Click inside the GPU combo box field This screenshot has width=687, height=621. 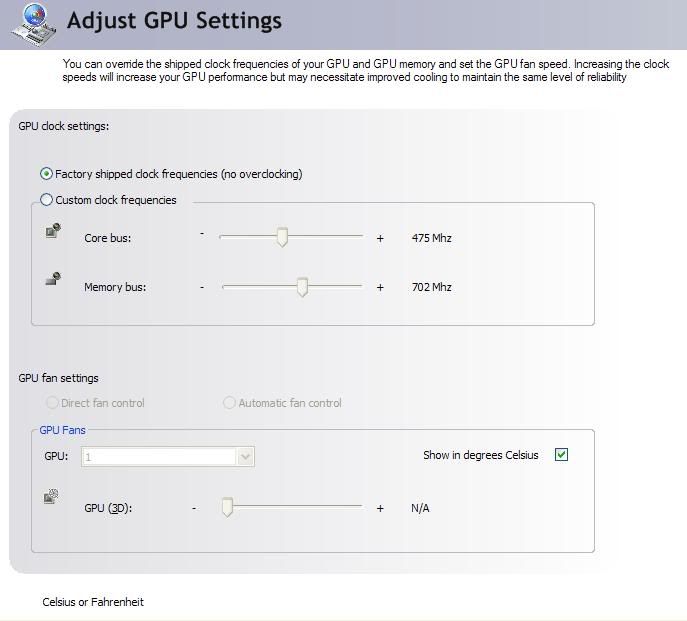point(167,457)
